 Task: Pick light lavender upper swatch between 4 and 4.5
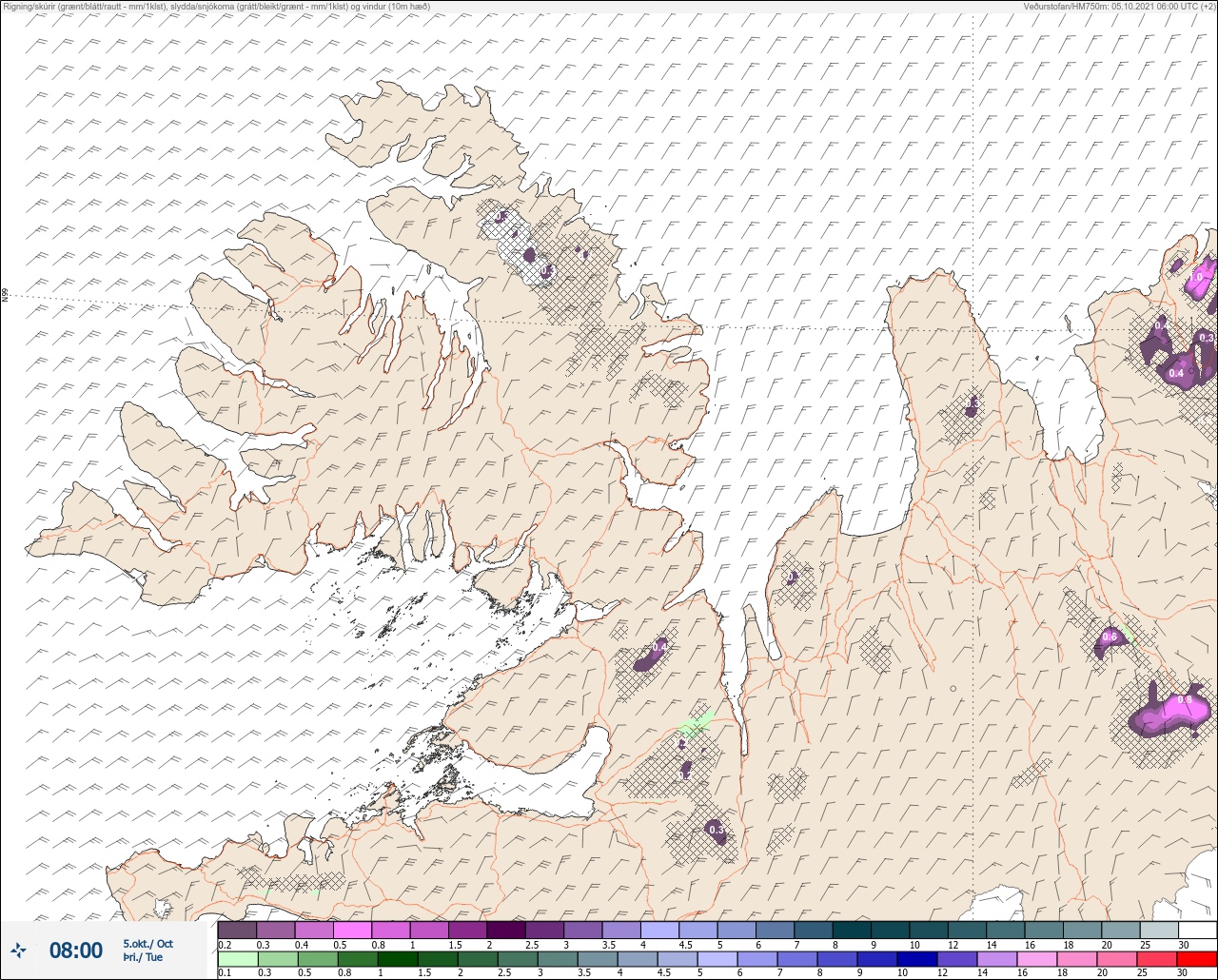[x=659, y=930]
